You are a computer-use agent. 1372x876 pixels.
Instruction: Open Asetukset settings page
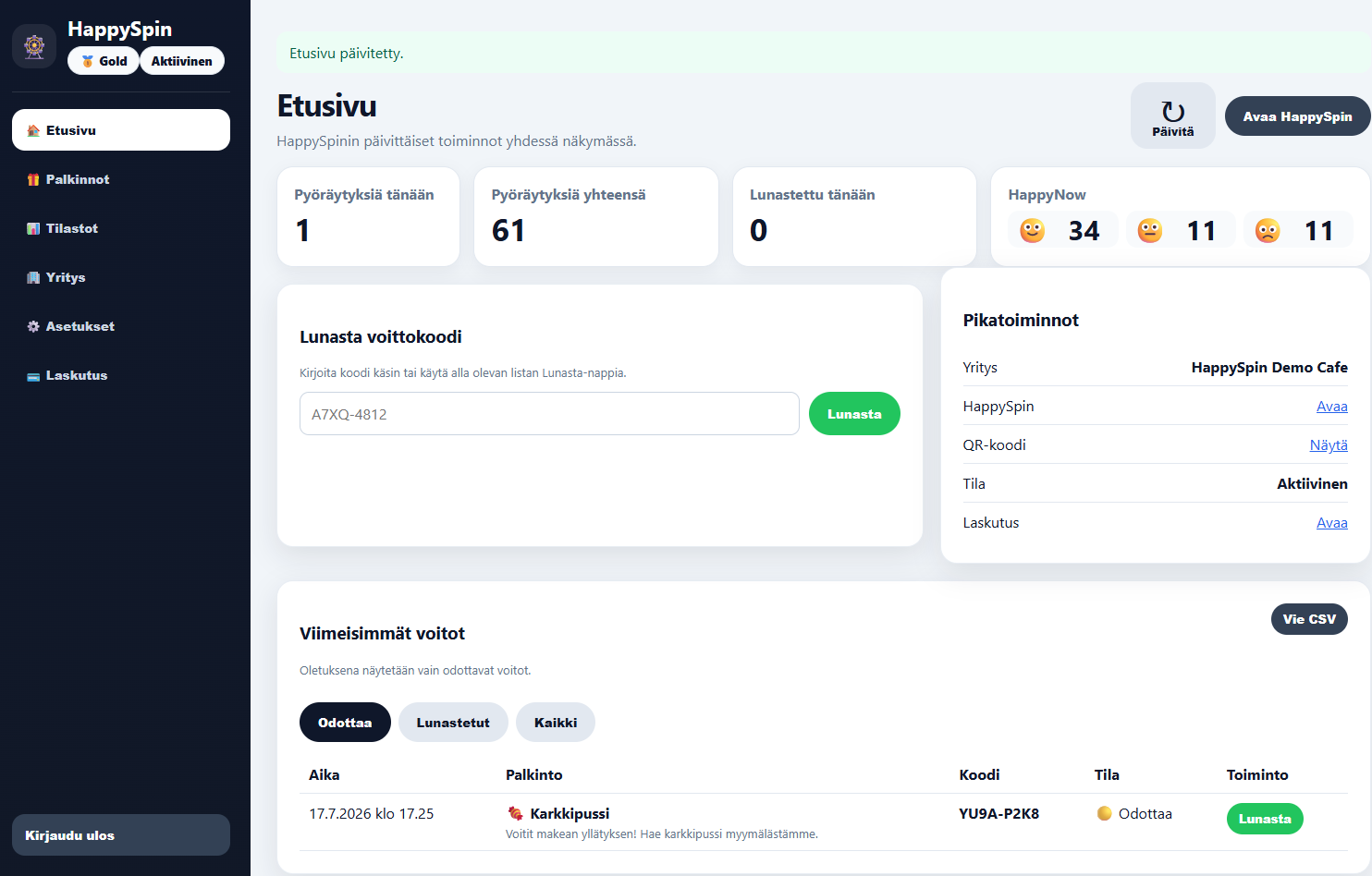[x=121, y=326]
